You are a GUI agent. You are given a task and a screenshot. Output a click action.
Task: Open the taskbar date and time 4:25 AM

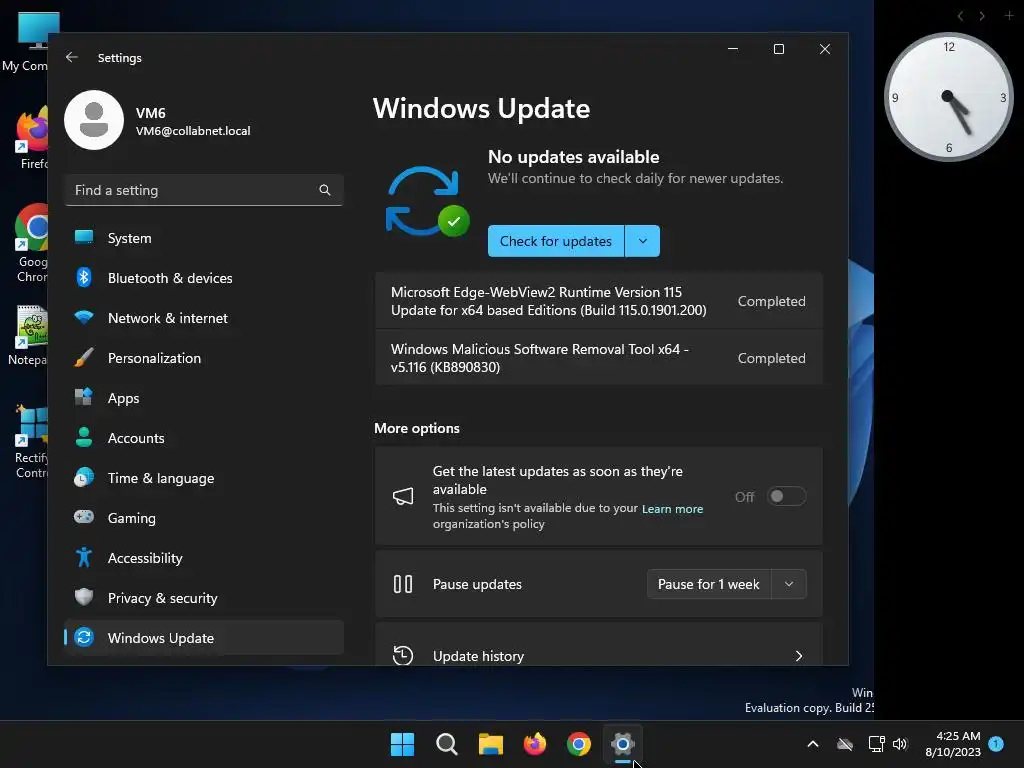pos(953,744)
